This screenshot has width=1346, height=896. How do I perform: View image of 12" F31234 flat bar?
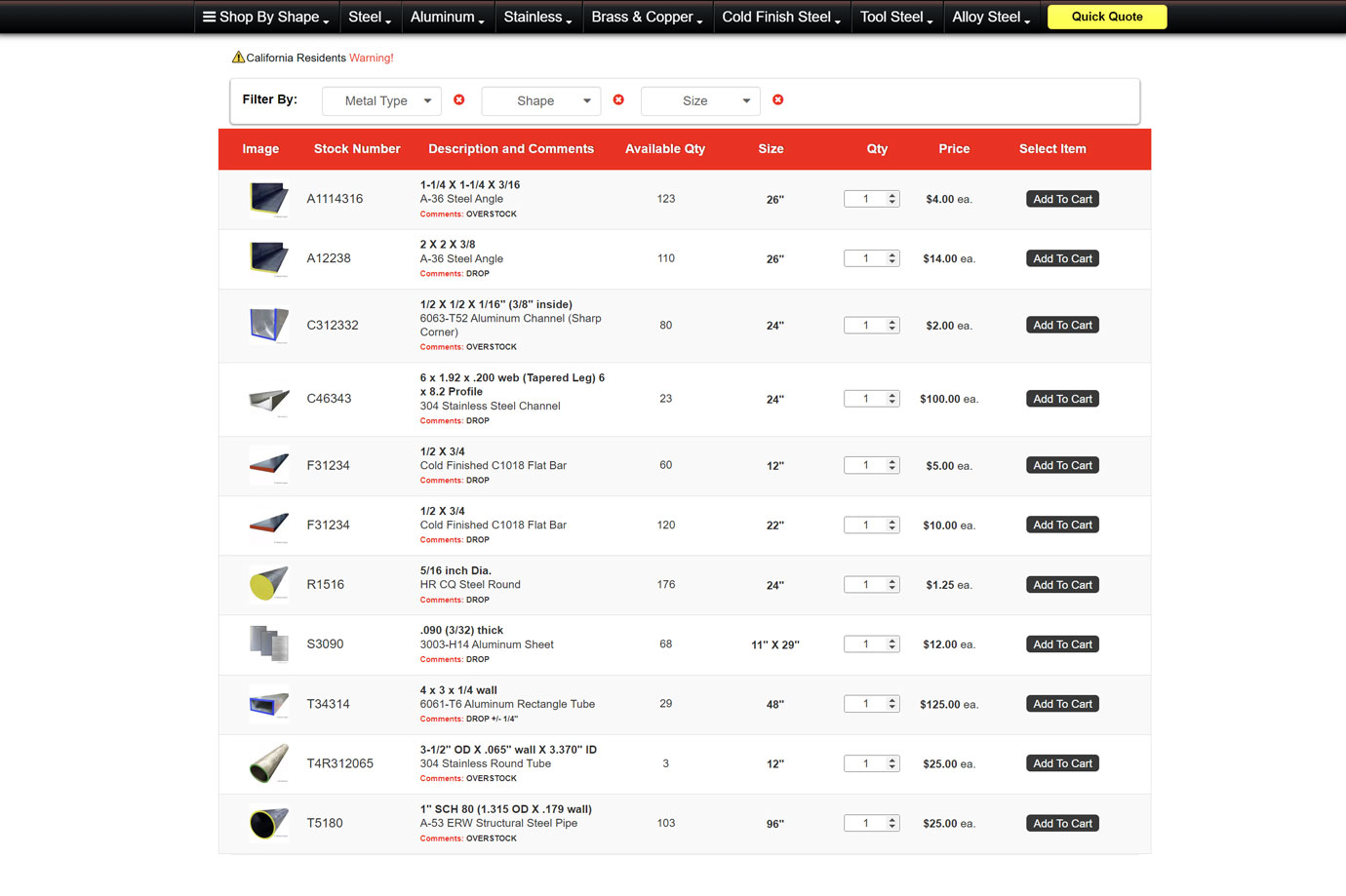[268, 465]
